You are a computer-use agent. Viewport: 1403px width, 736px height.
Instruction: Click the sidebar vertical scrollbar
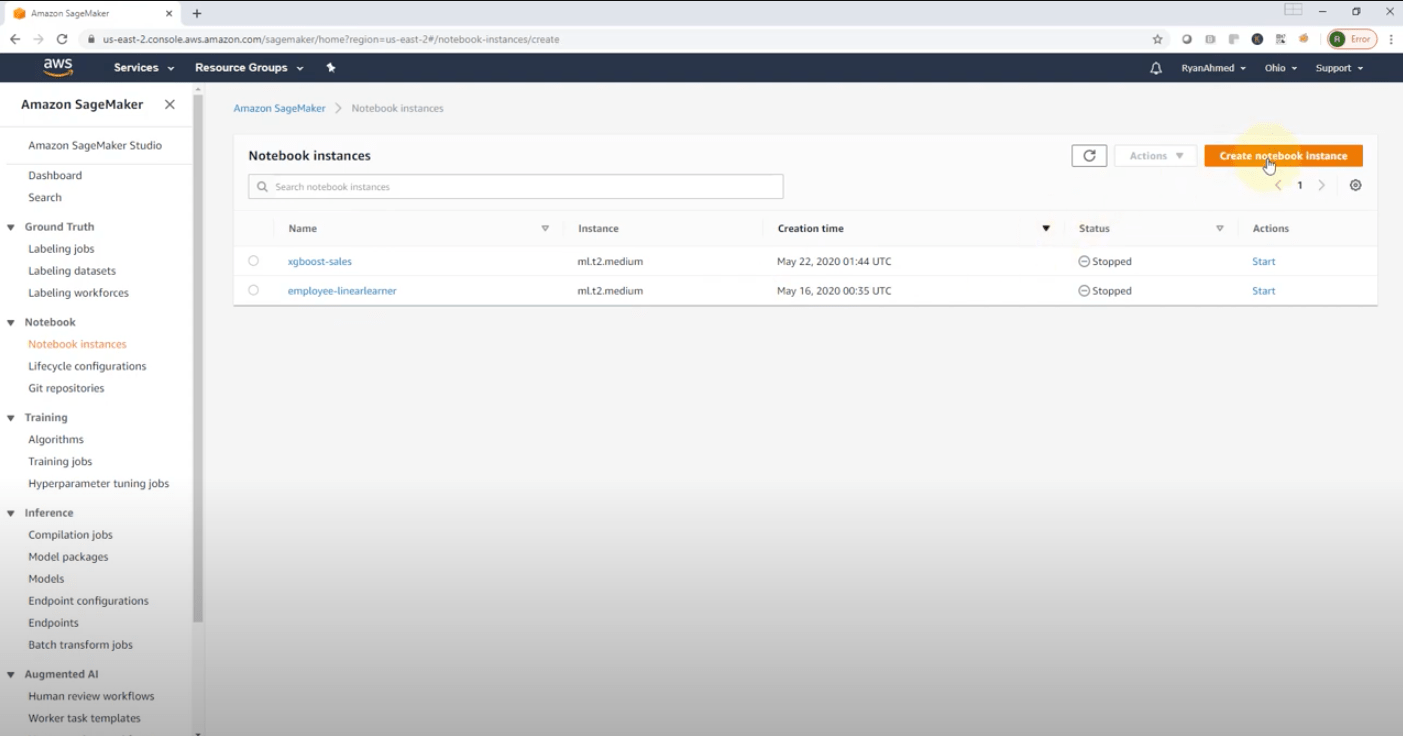coord(198,360)
